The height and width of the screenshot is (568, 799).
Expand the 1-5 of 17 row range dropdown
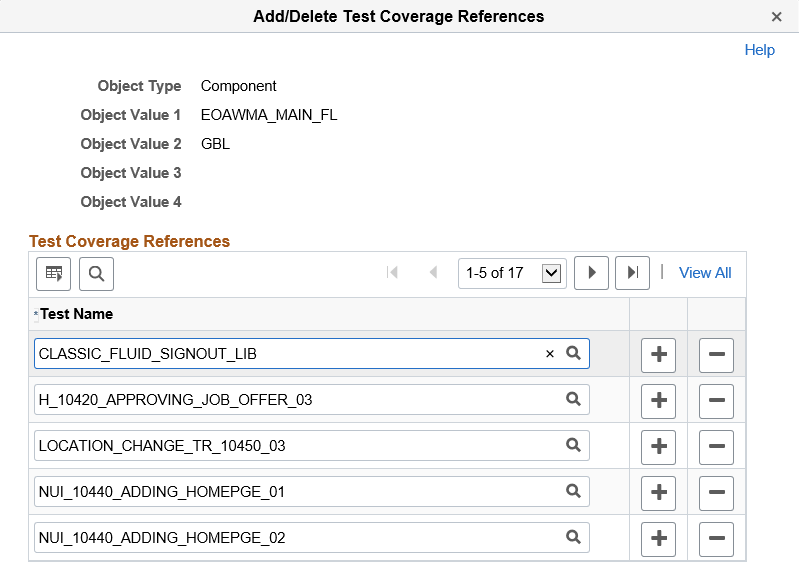click(551, 273)
